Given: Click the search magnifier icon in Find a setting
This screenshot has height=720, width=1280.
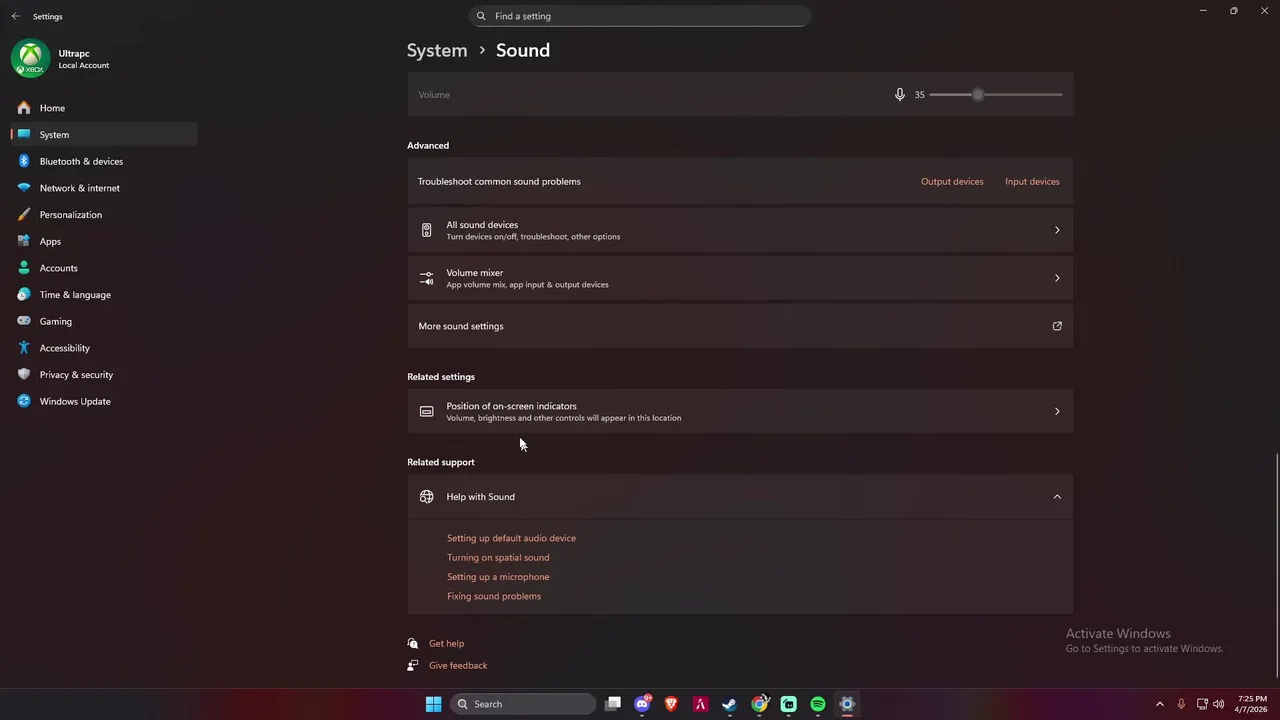Looking at the screenshot, I should [x=481, y=16].
